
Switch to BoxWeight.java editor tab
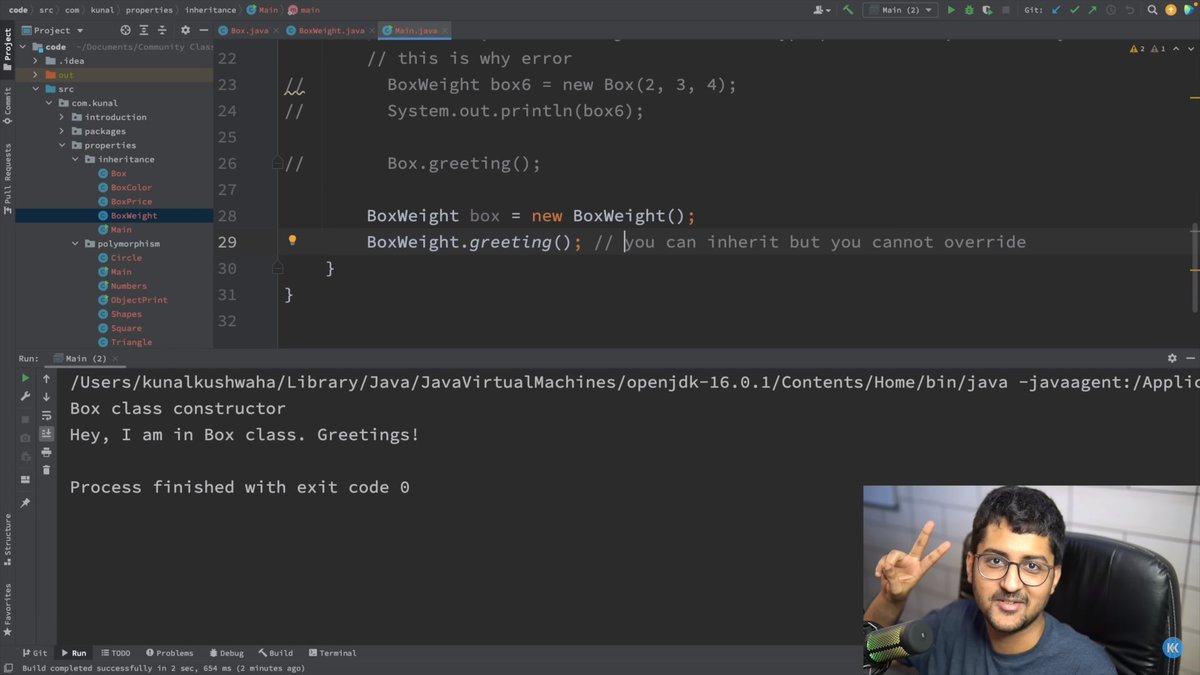331,31
